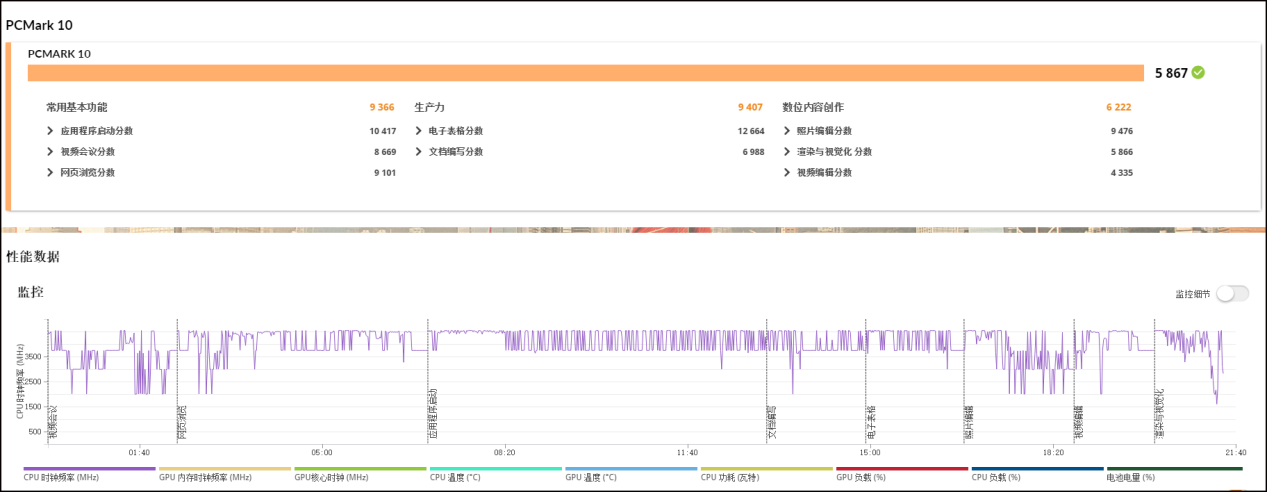Expand the 渲染与视觉化 分数 row
Image resolution: width=1267 pixels, height=492 pixels.
point(787,152)
